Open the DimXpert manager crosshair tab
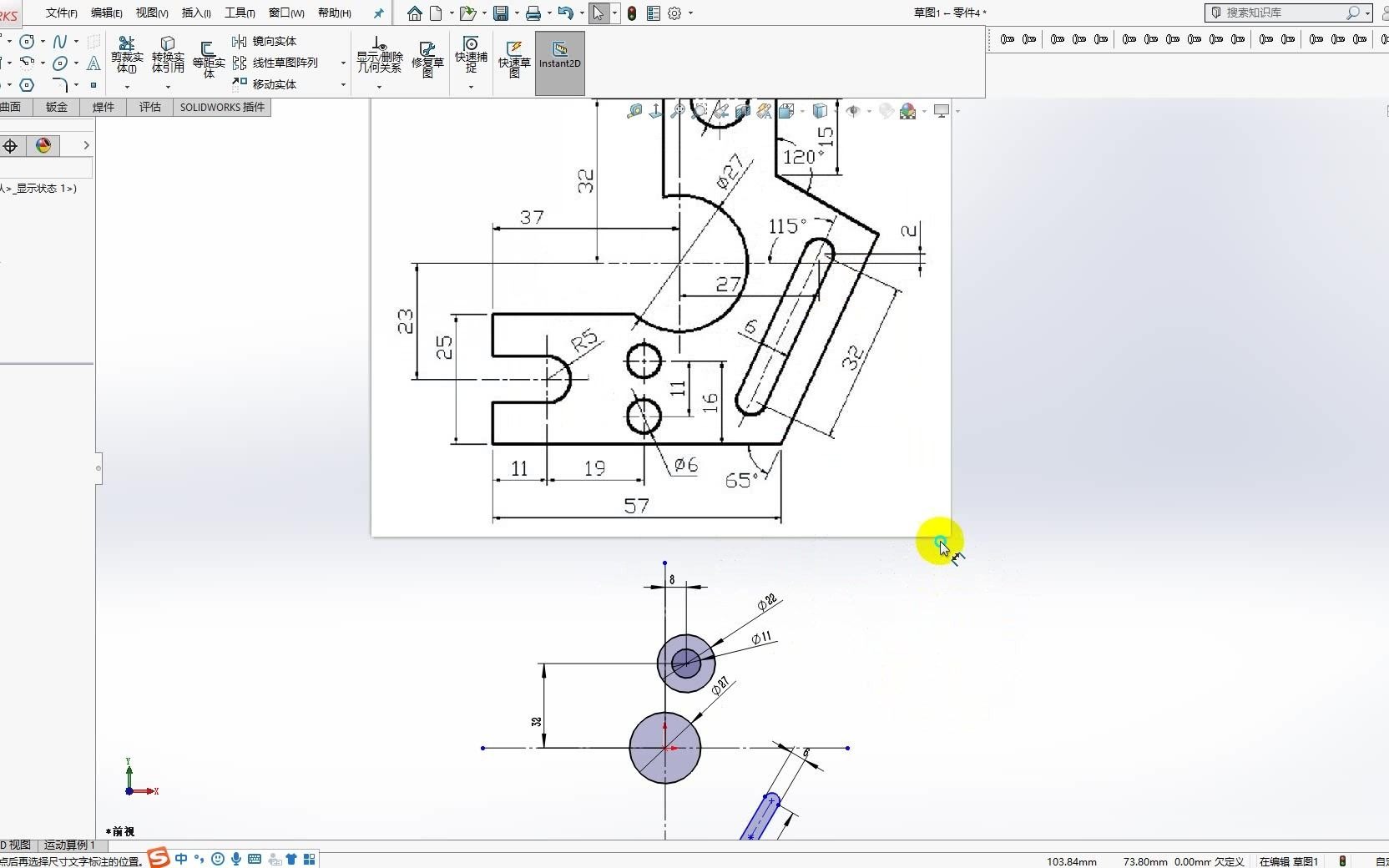Viewport: 1389px width, 868px height. coord(11,146)
